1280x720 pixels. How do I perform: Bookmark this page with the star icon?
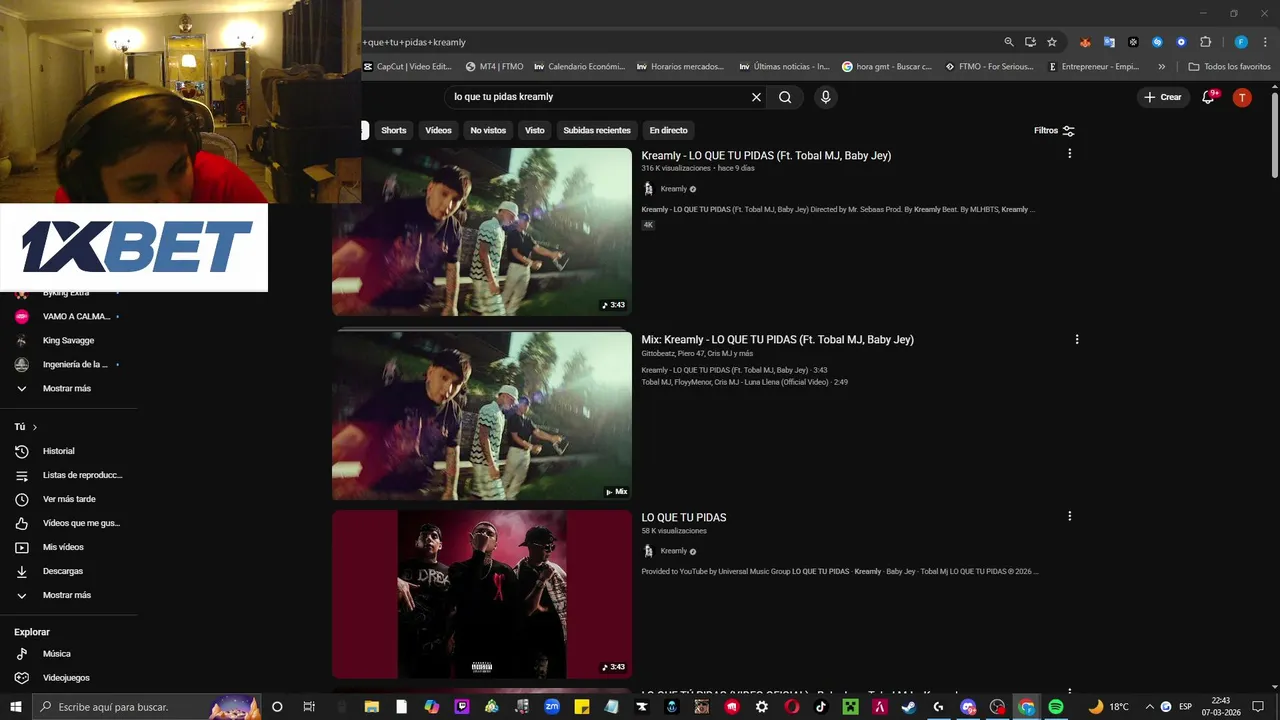(1052, 42)
